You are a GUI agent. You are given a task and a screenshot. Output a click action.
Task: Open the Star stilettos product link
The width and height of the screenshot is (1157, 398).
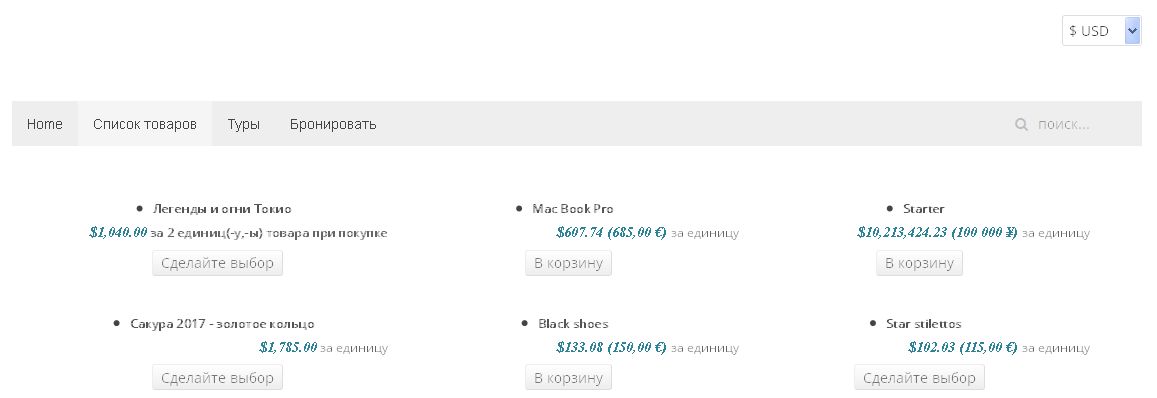(x=924, y=324)
